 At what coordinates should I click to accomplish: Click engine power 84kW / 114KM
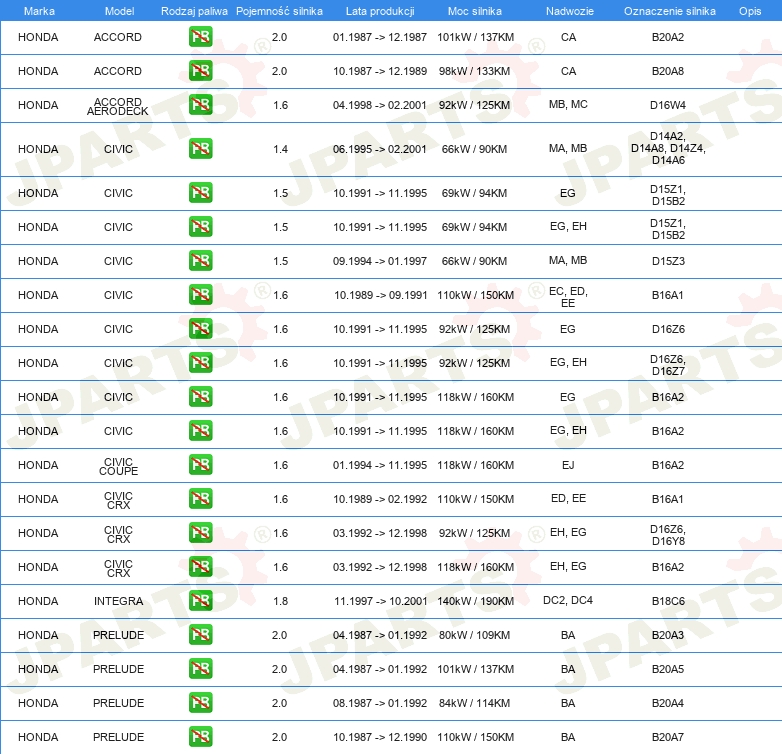pos(474,703)
